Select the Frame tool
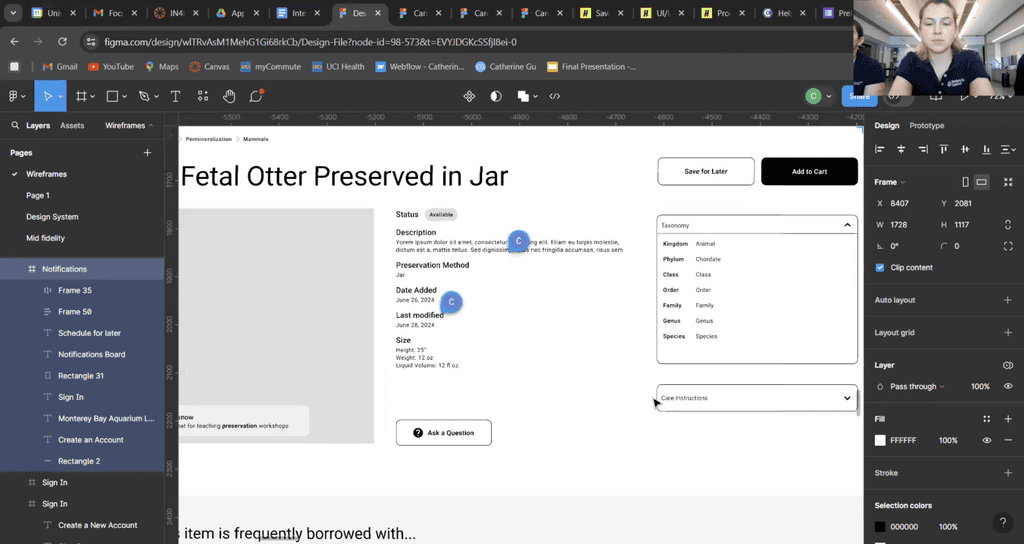The width and height of the screenshot is (1024, 544). (x=81, y=97)
